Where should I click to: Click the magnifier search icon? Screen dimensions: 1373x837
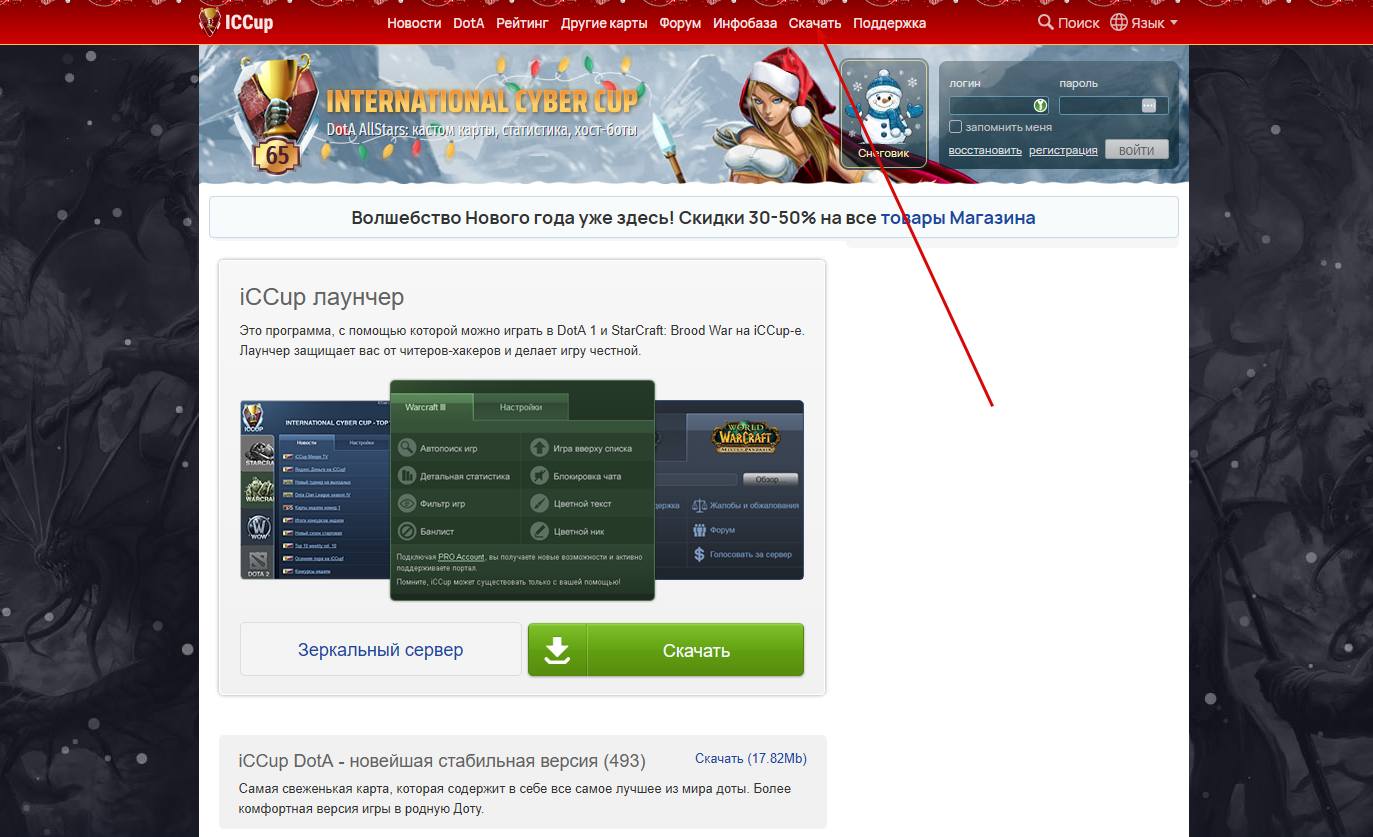[1046, 22]
